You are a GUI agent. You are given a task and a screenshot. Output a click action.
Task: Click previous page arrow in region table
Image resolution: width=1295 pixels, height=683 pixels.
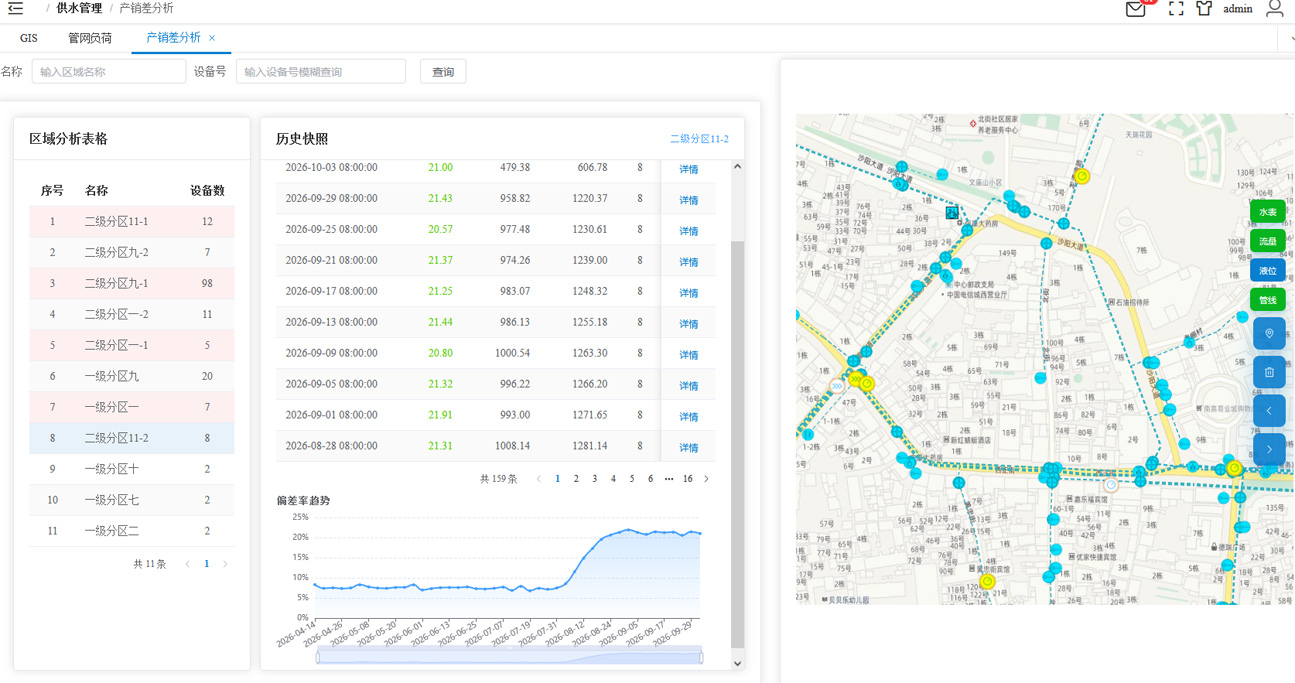(188, 564)
